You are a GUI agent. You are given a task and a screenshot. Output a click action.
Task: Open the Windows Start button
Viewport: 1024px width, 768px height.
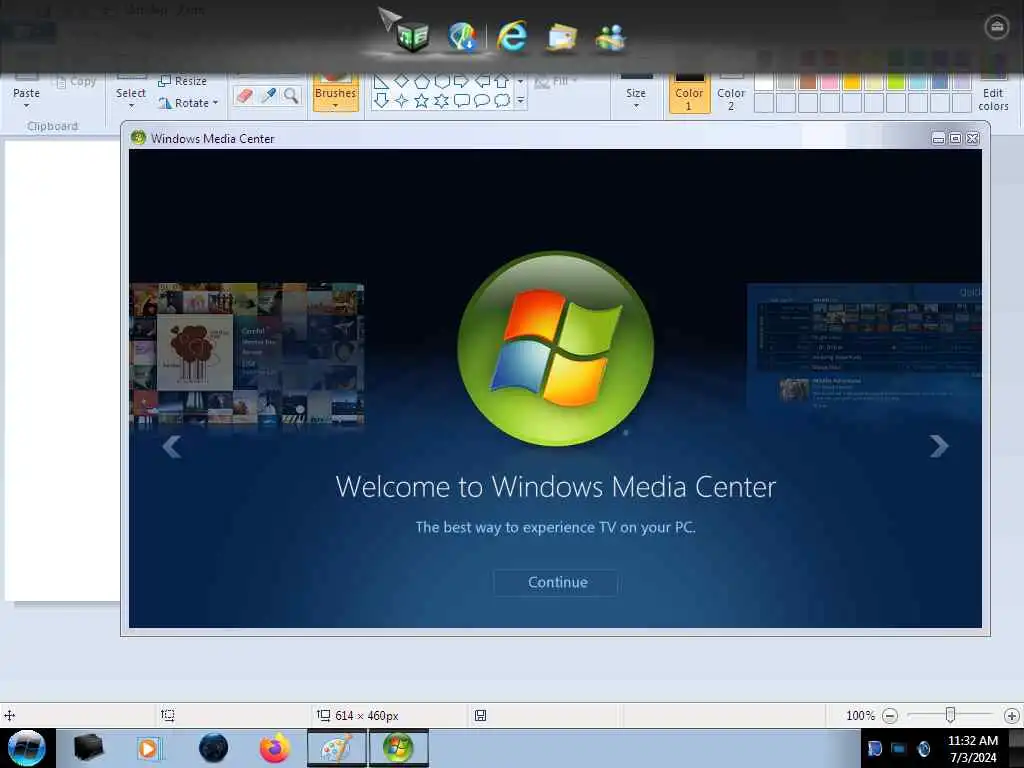coord(26,748)
